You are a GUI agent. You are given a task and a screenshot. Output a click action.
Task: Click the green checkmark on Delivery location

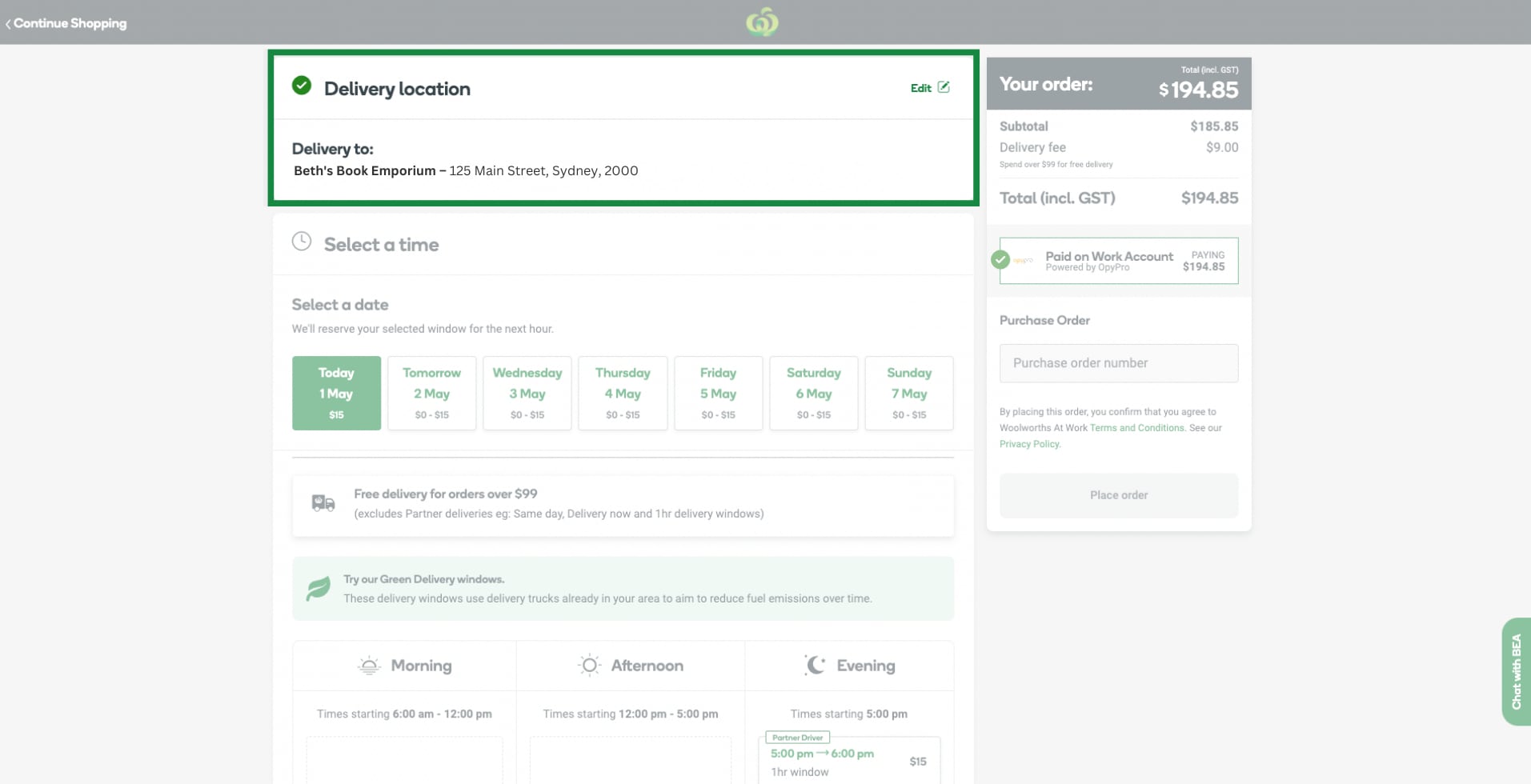click(302, 86)
